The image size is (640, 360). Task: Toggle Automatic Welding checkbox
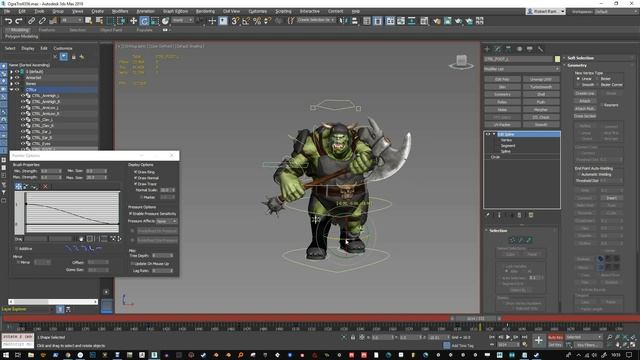[578, 174]
